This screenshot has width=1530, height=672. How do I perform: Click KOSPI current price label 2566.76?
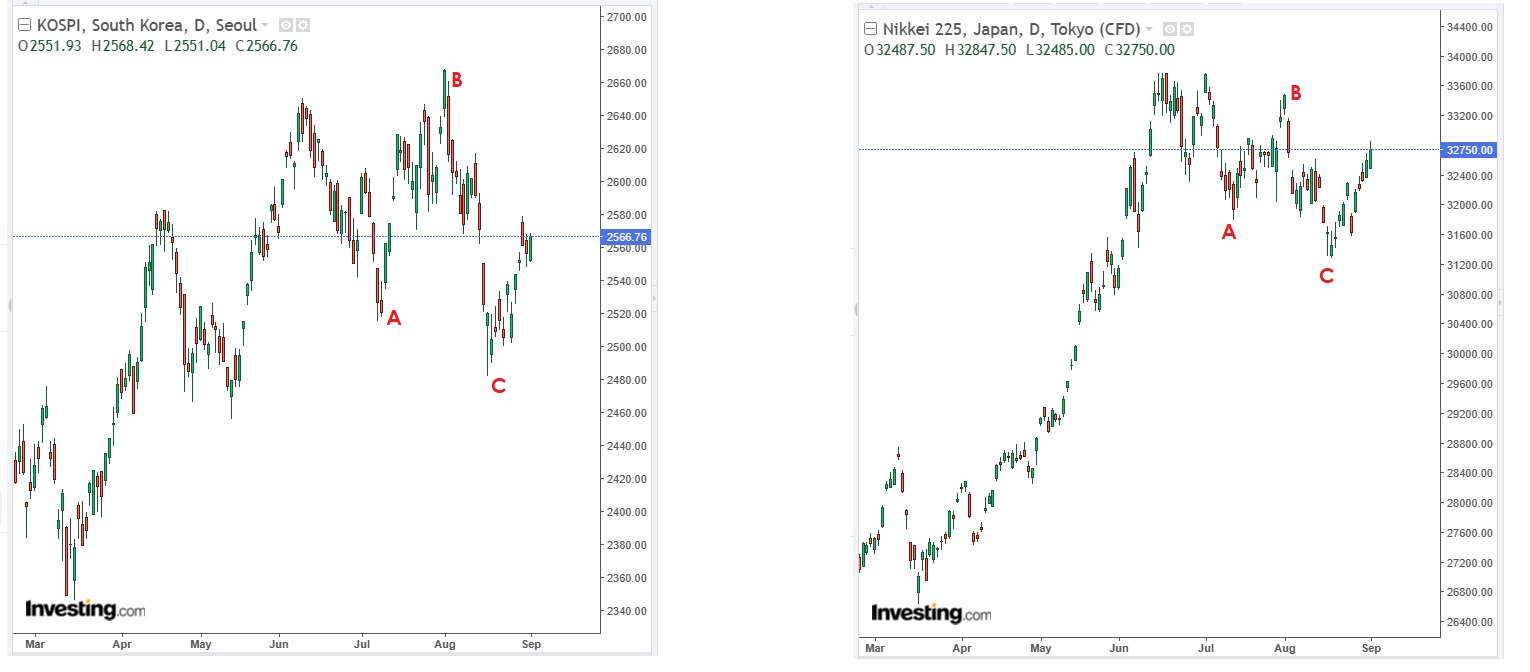(x=628, y=237)
